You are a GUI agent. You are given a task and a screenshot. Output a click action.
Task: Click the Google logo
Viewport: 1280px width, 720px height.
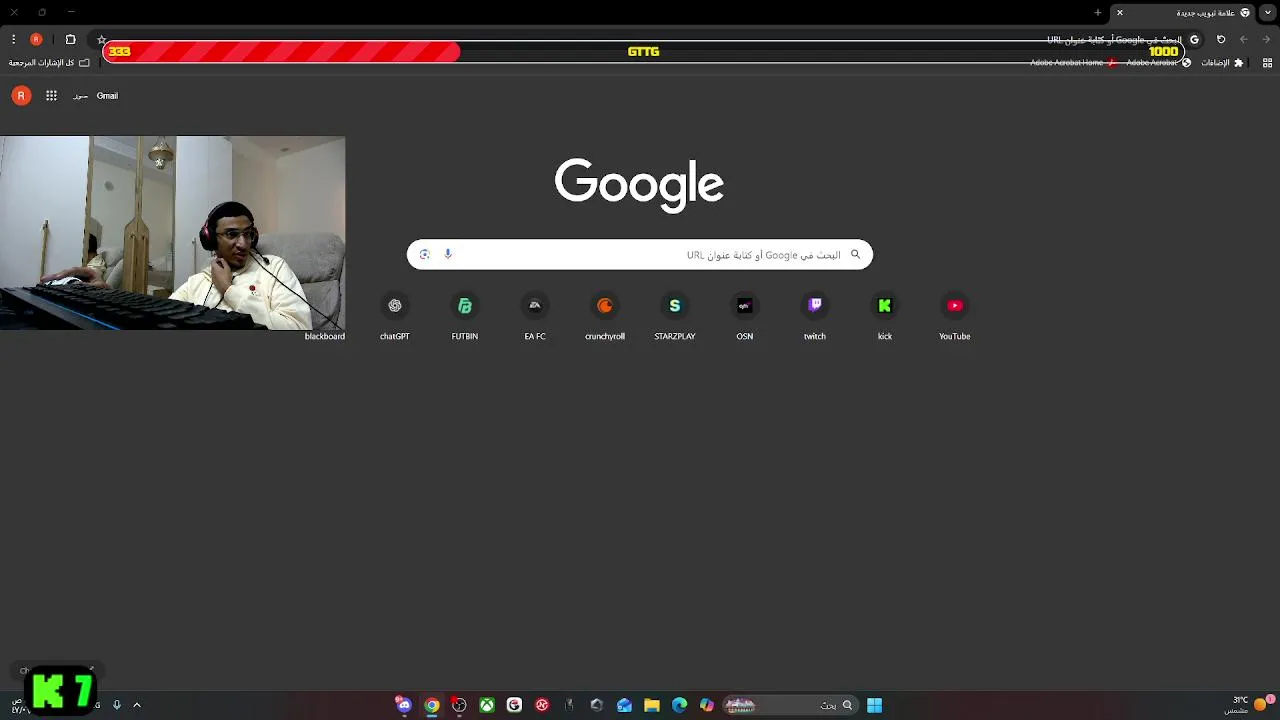[639, 184]
